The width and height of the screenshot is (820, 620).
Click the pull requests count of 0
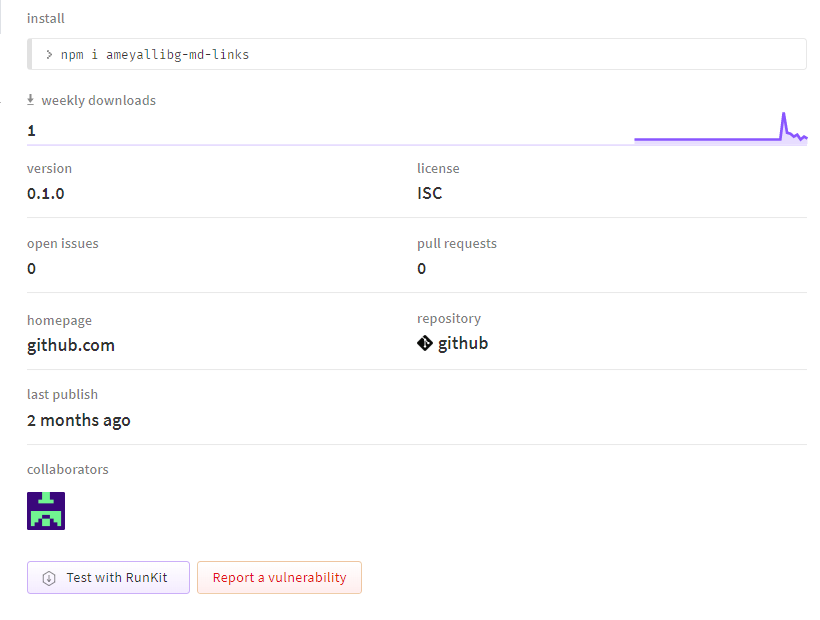(422, 268)
